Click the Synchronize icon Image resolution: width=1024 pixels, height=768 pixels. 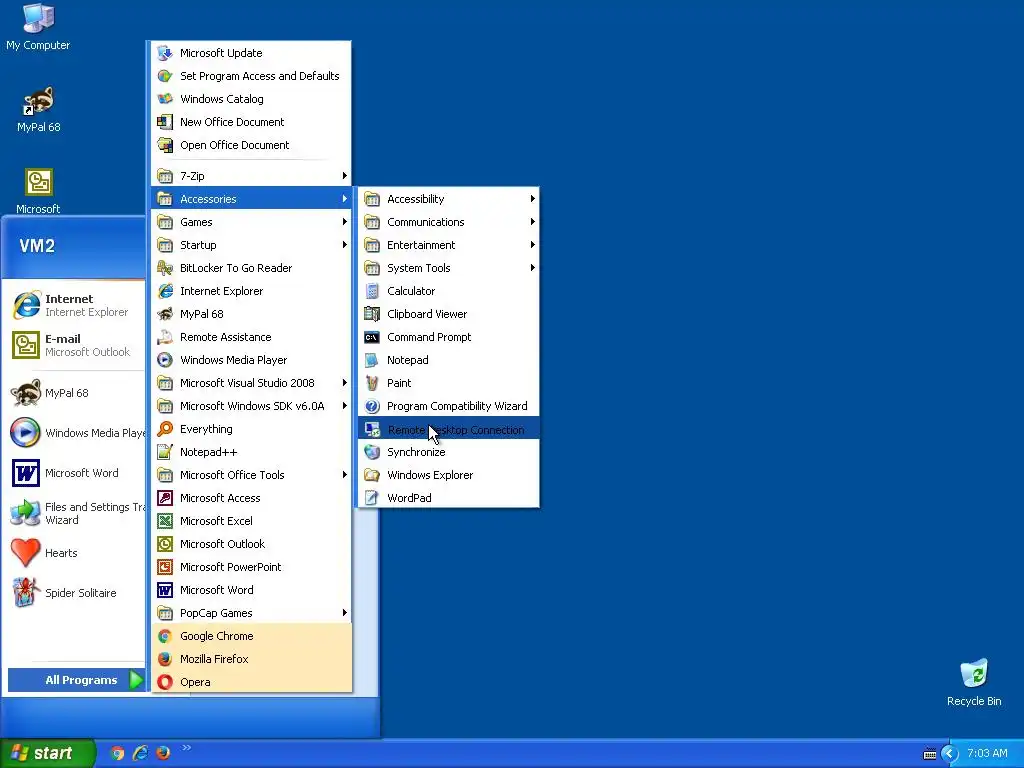[x=372, y=452]
